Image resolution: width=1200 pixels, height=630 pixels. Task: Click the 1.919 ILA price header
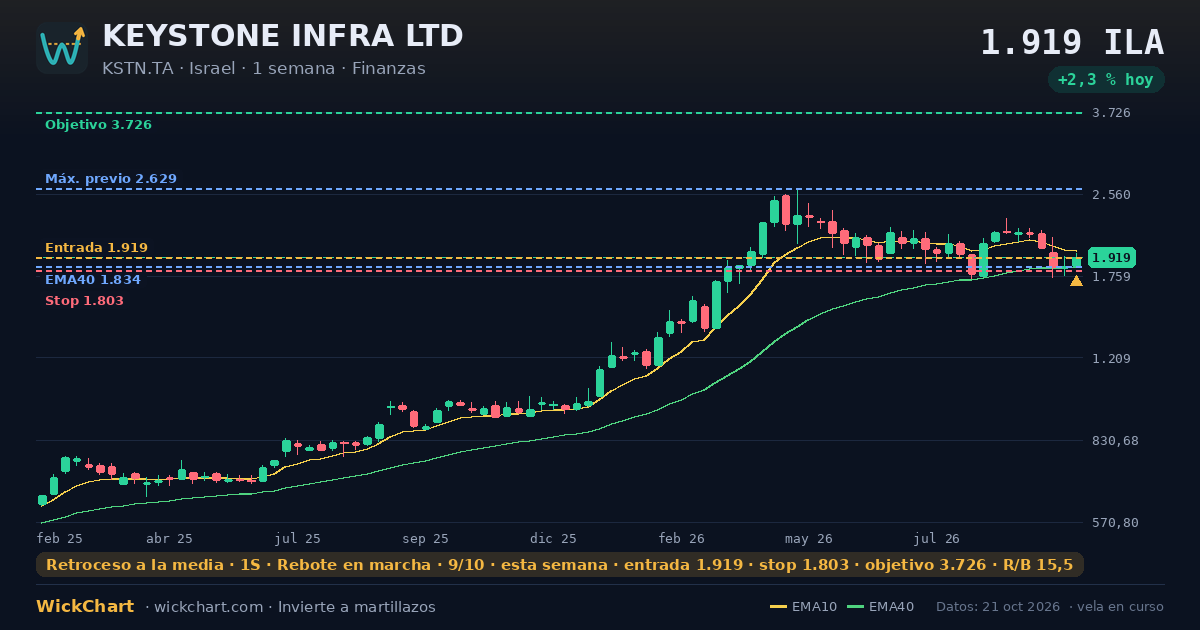[1072, 43]
